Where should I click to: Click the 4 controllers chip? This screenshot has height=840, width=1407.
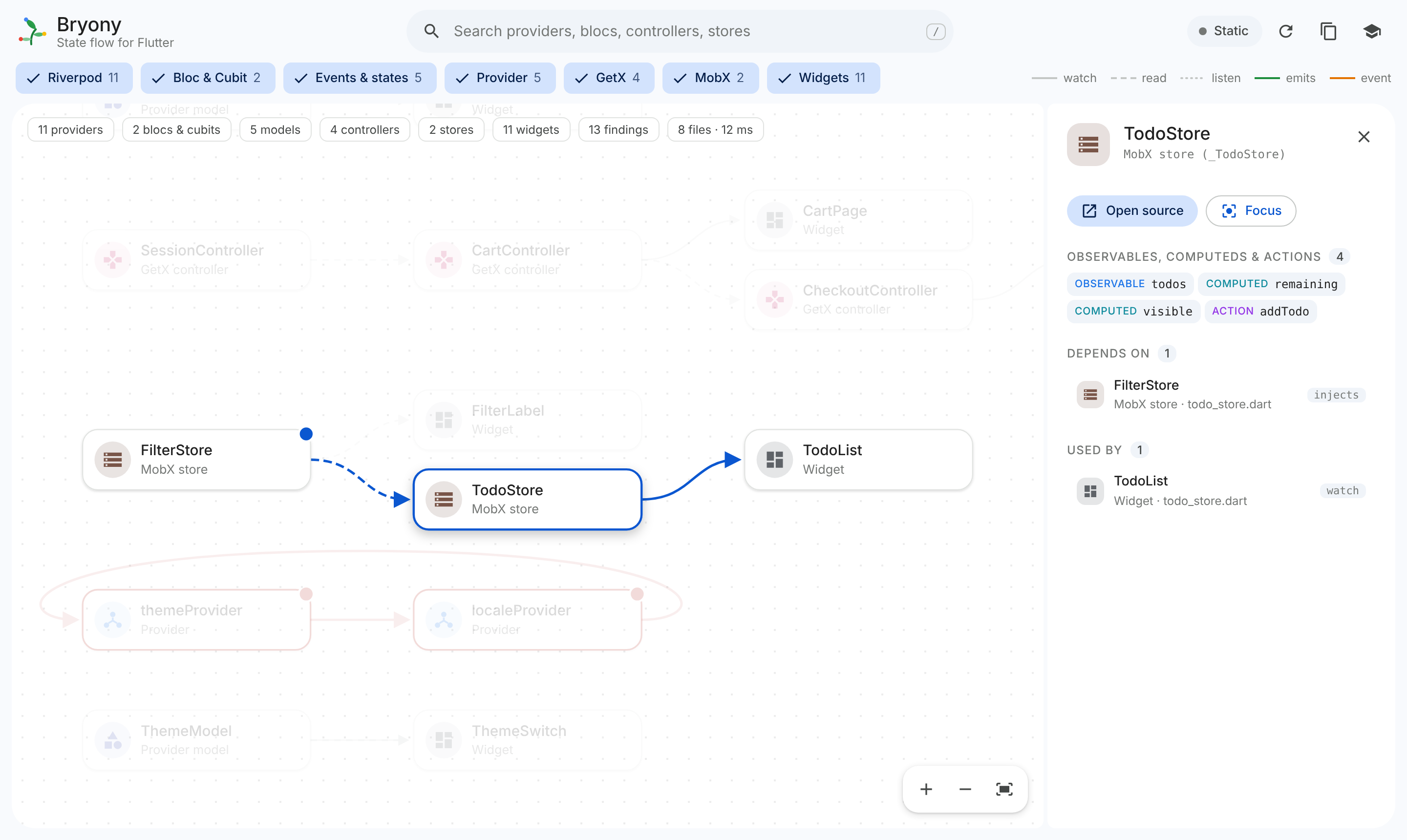[x=364, y=129]
